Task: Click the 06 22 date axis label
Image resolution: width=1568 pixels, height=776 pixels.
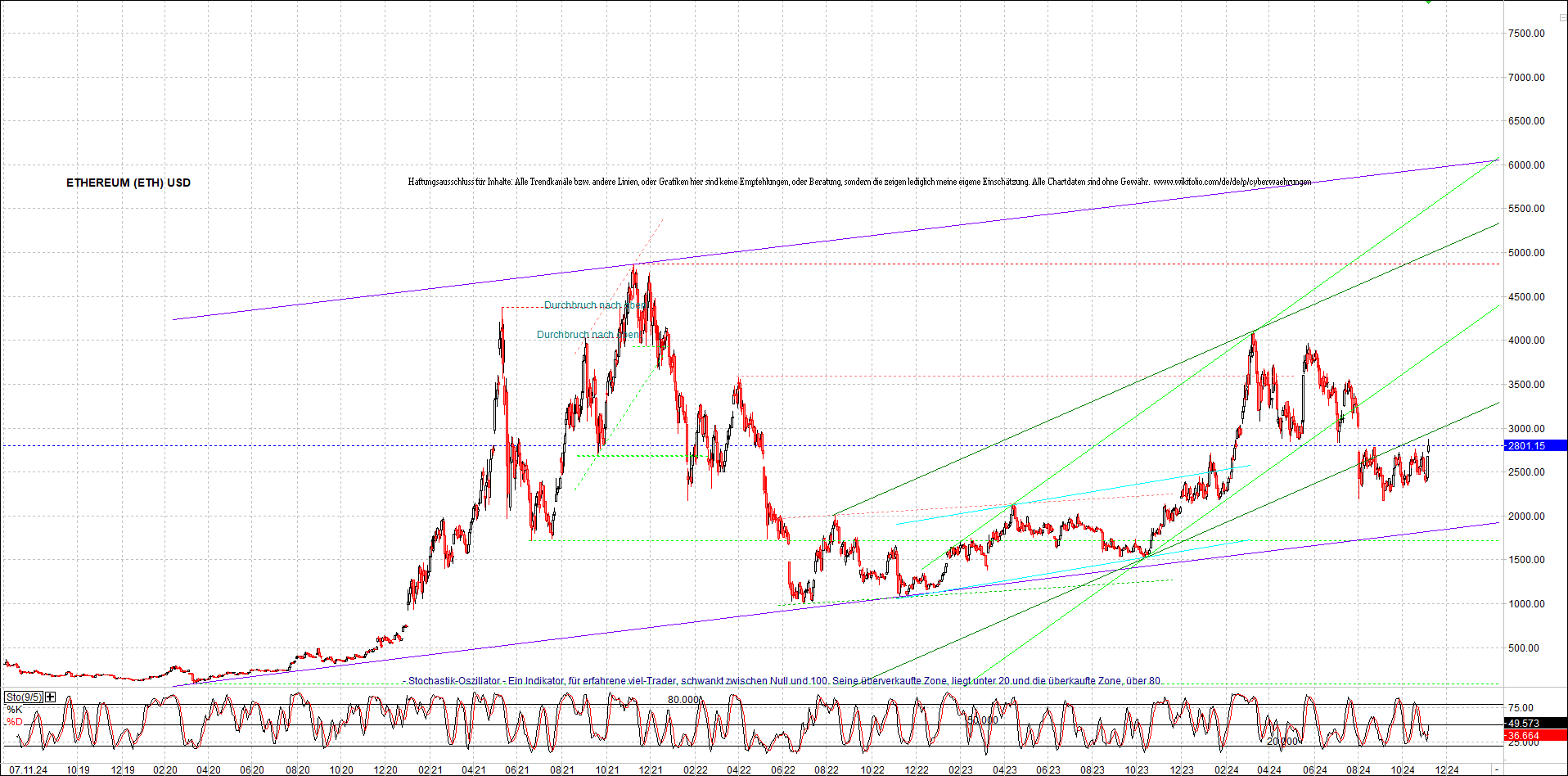Action: point(783,770)
